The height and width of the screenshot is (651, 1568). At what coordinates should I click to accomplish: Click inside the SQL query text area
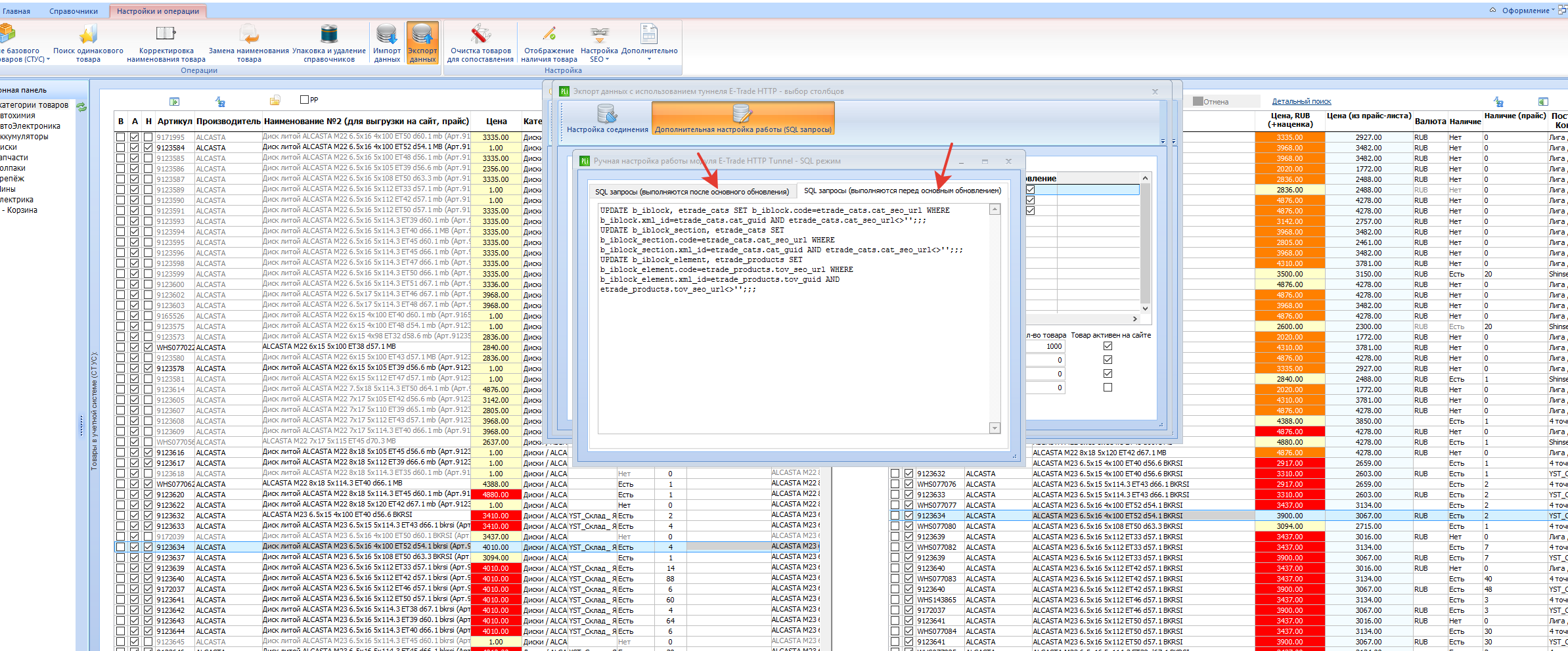pos(794,318)
